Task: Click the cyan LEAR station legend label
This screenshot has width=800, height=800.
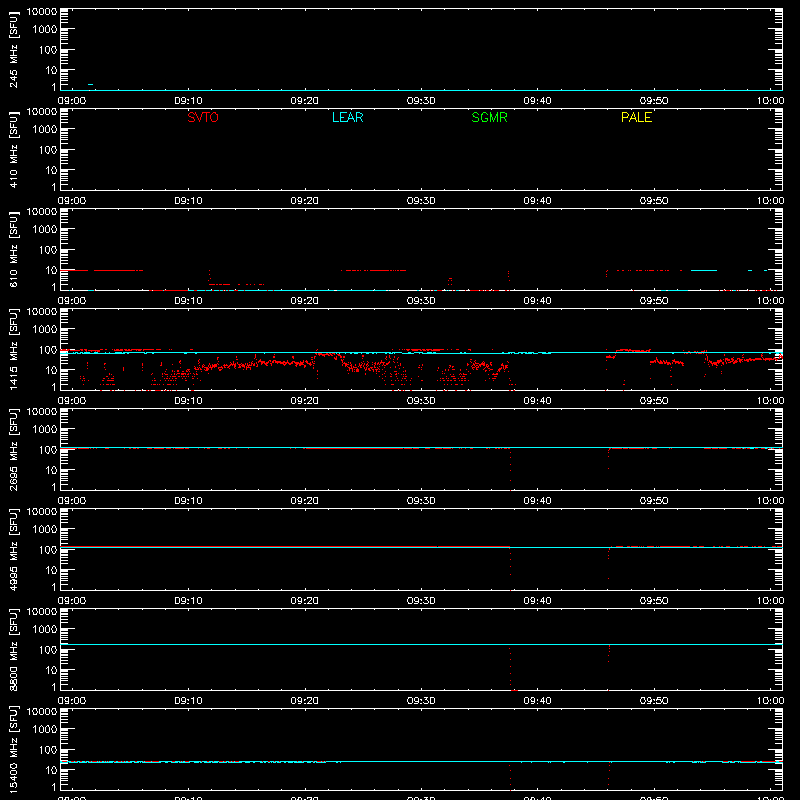Action: click(x=347, y=117)
